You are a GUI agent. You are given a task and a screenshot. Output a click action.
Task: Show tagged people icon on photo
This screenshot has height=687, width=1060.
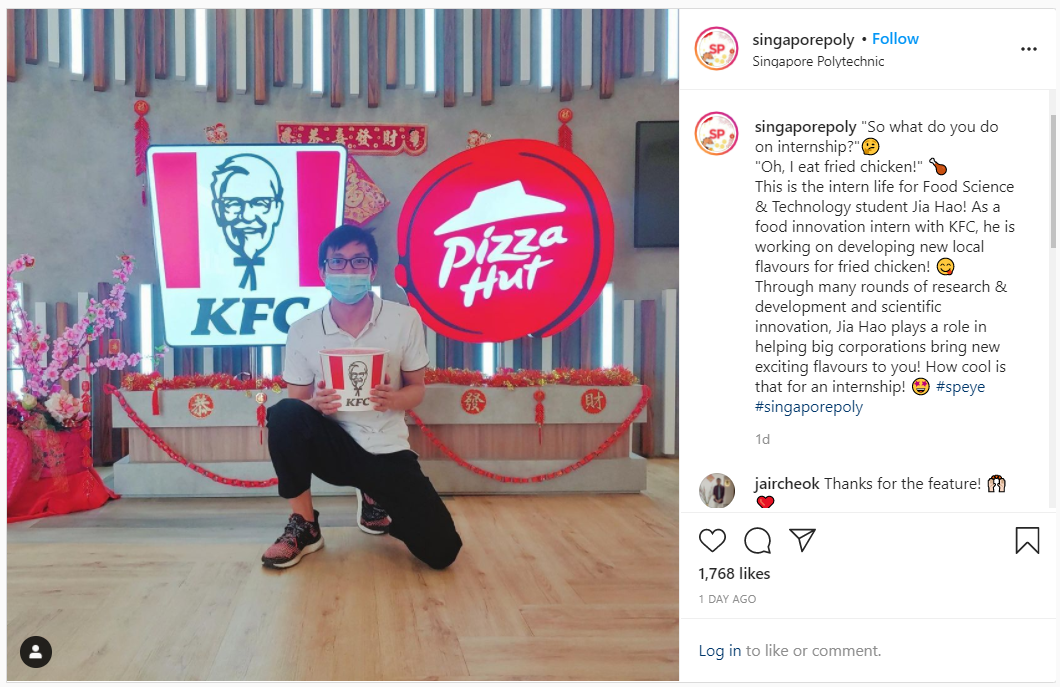pos(36,652)
